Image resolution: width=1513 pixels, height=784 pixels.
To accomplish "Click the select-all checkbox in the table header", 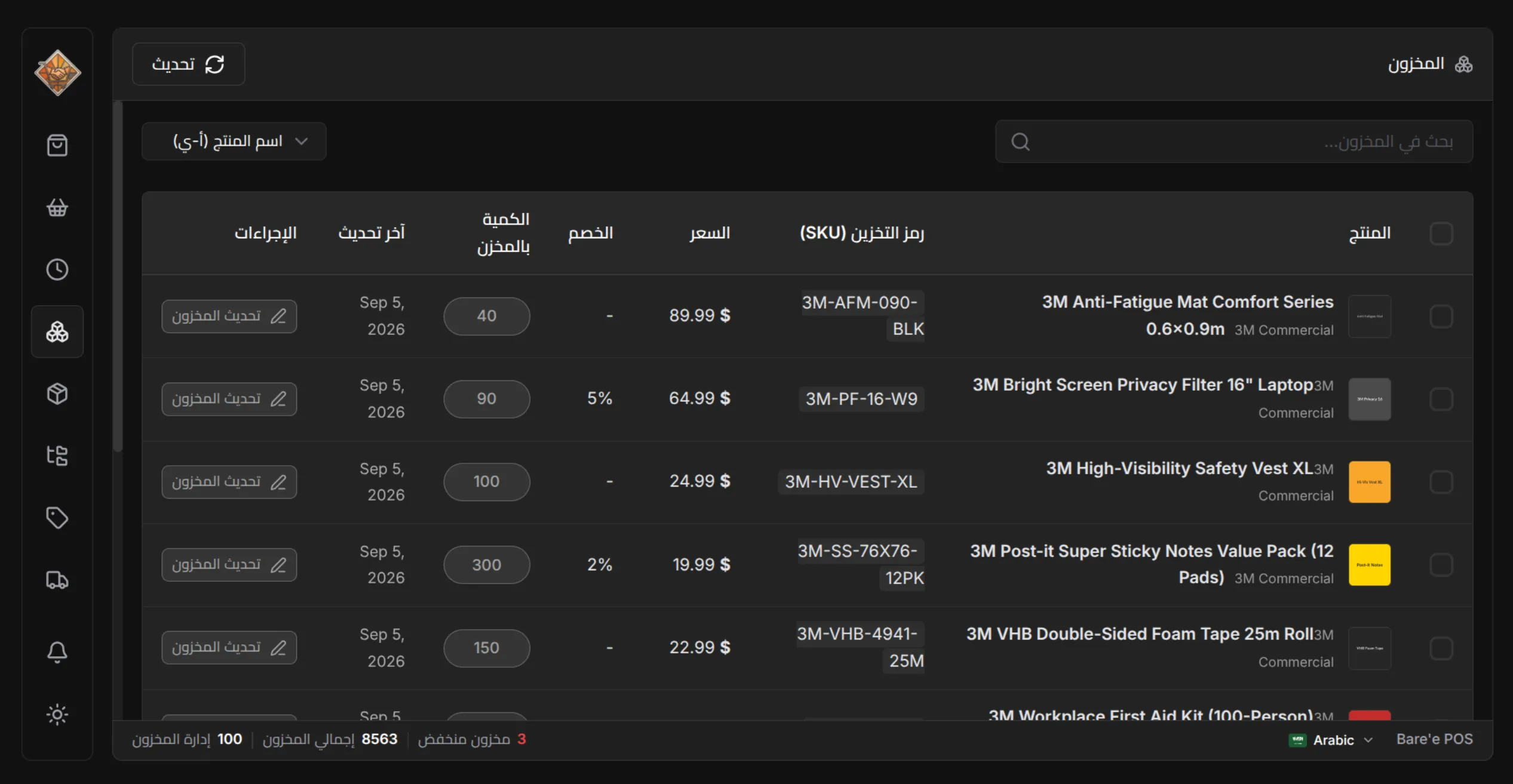I will (1441, 233).
